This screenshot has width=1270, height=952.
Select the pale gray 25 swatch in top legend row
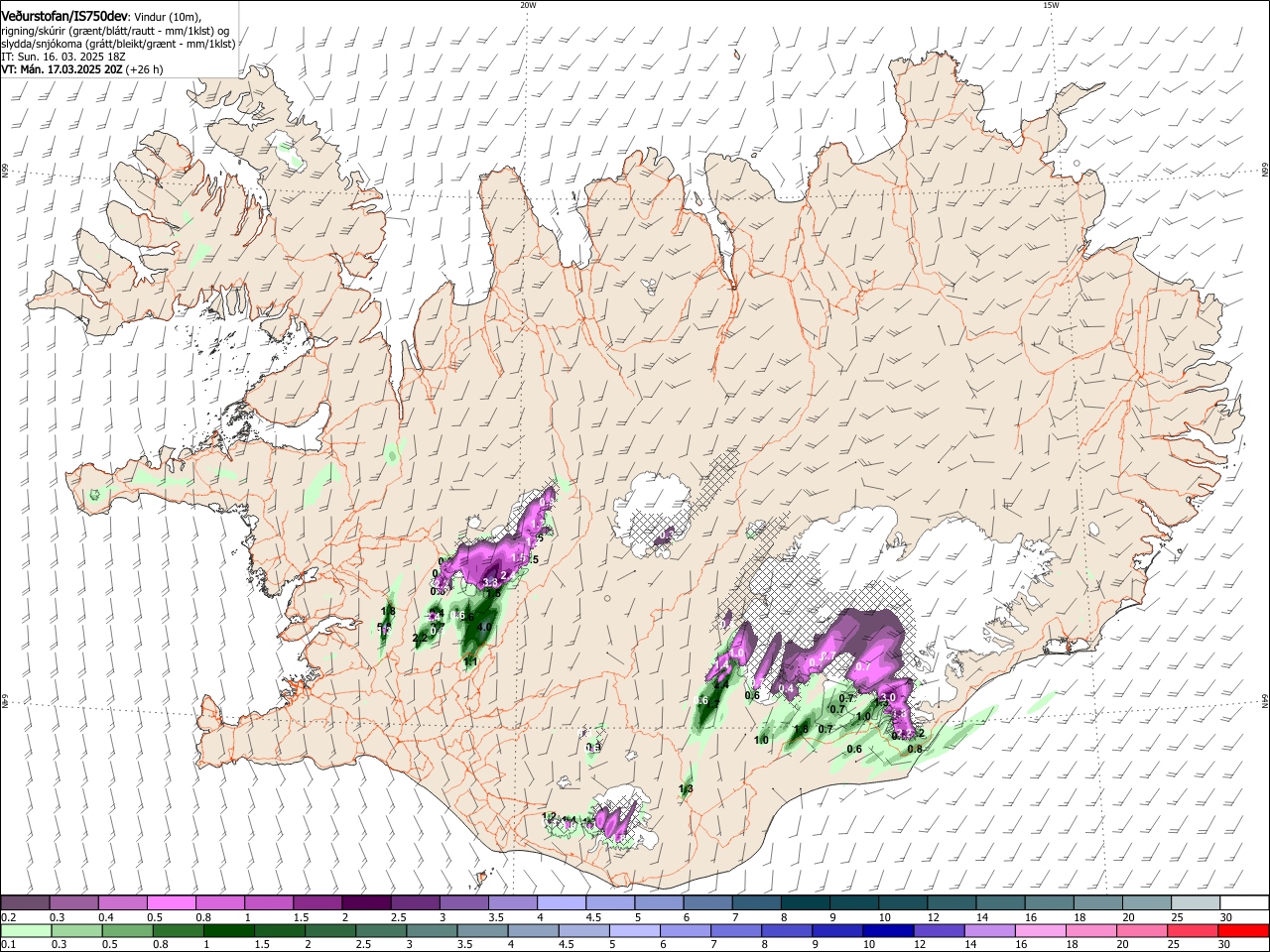pos(1196,903)
